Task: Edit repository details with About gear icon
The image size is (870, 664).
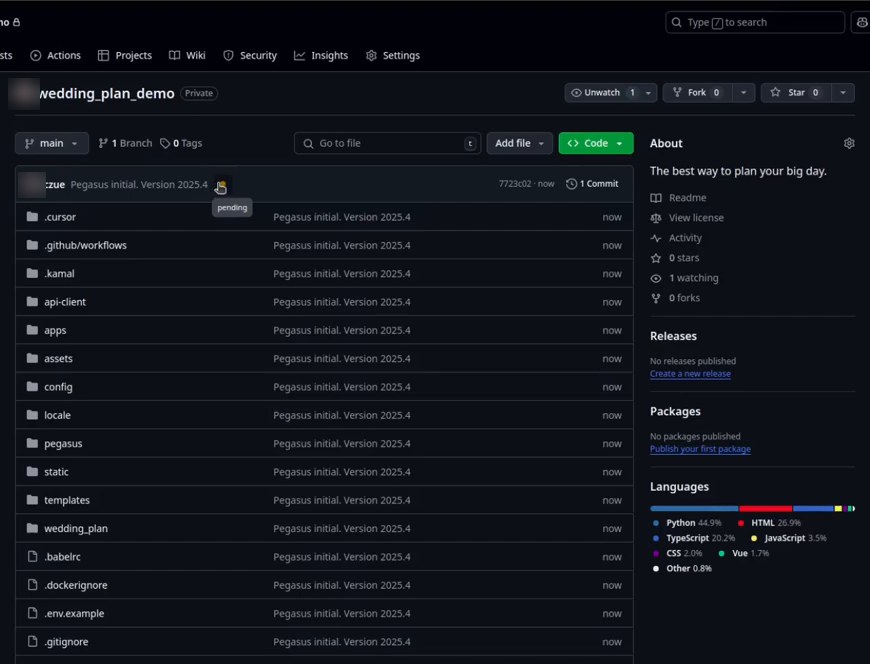Action: tap(849, 143)
